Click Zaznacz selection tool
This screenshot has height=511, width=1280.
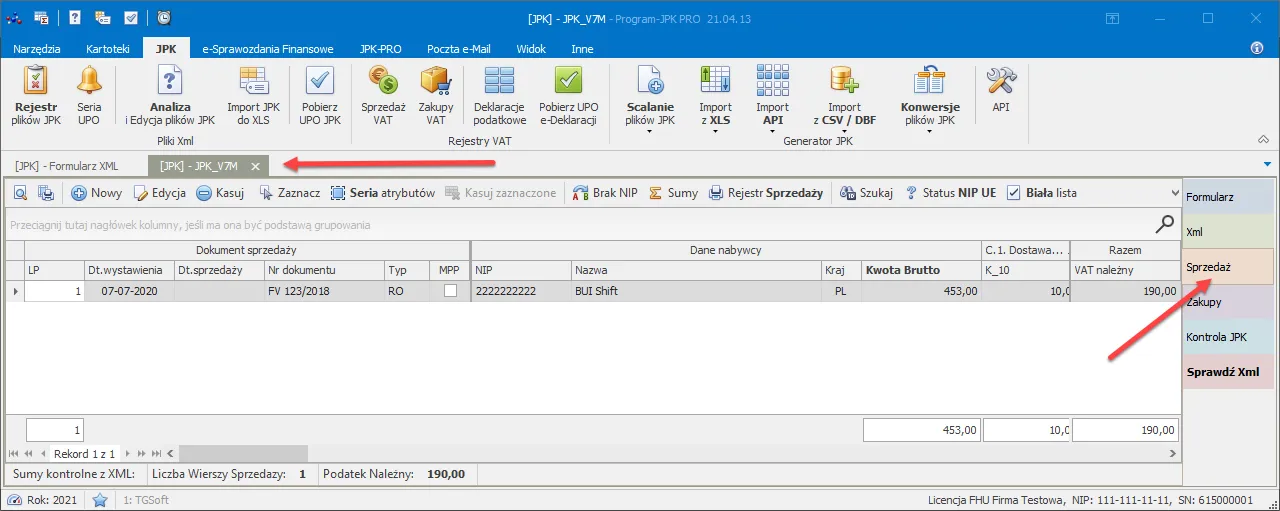click(x=289, y=193)
